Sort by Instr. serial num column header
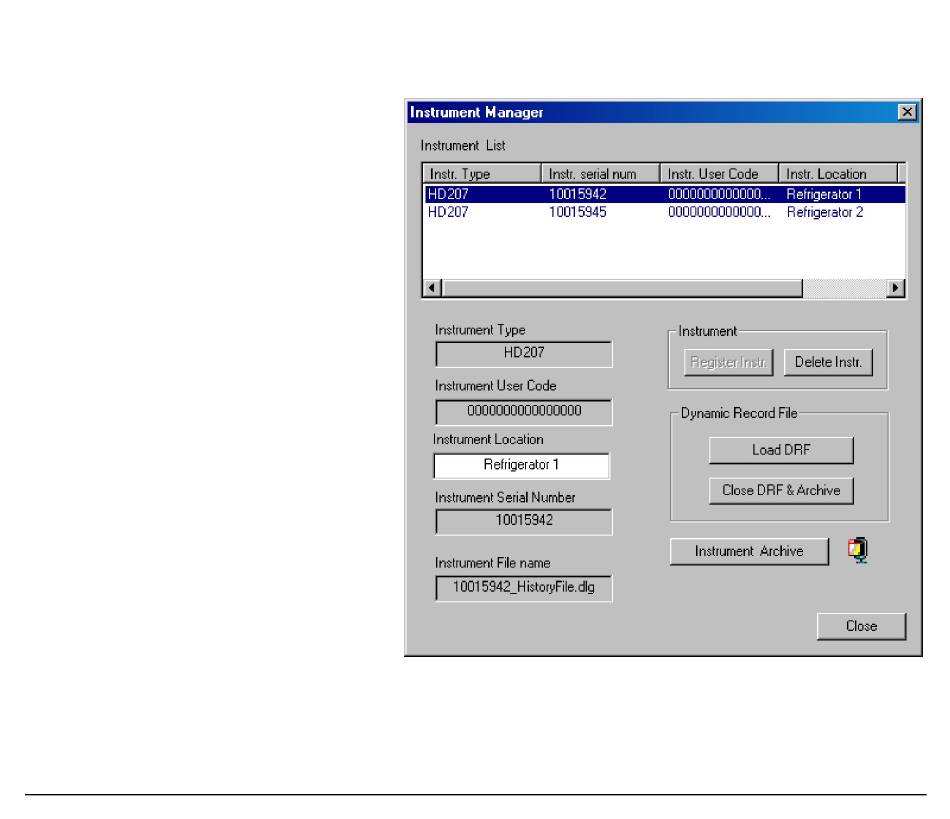The width and height of the screenshot is (950, 819). (x=600, y=174)
